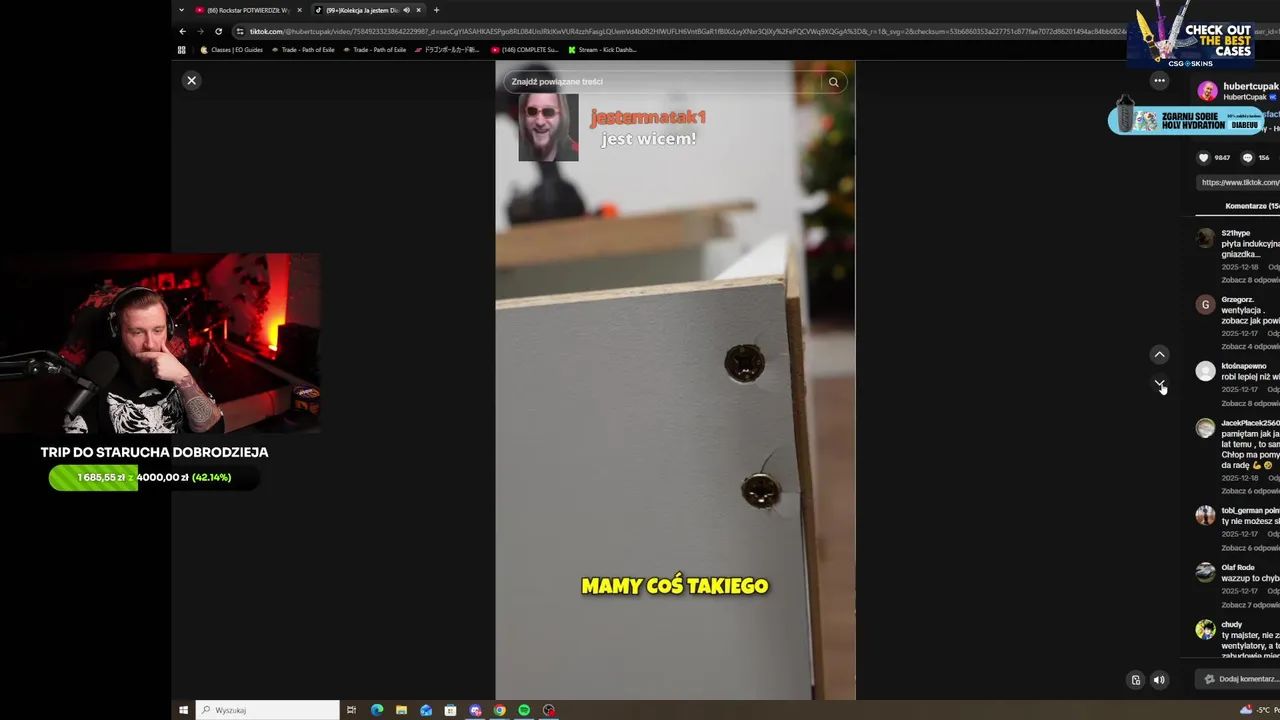Open Task View on the taskbar
Viewport: 1280px width, 720px height.
click(x=351, y=710)
